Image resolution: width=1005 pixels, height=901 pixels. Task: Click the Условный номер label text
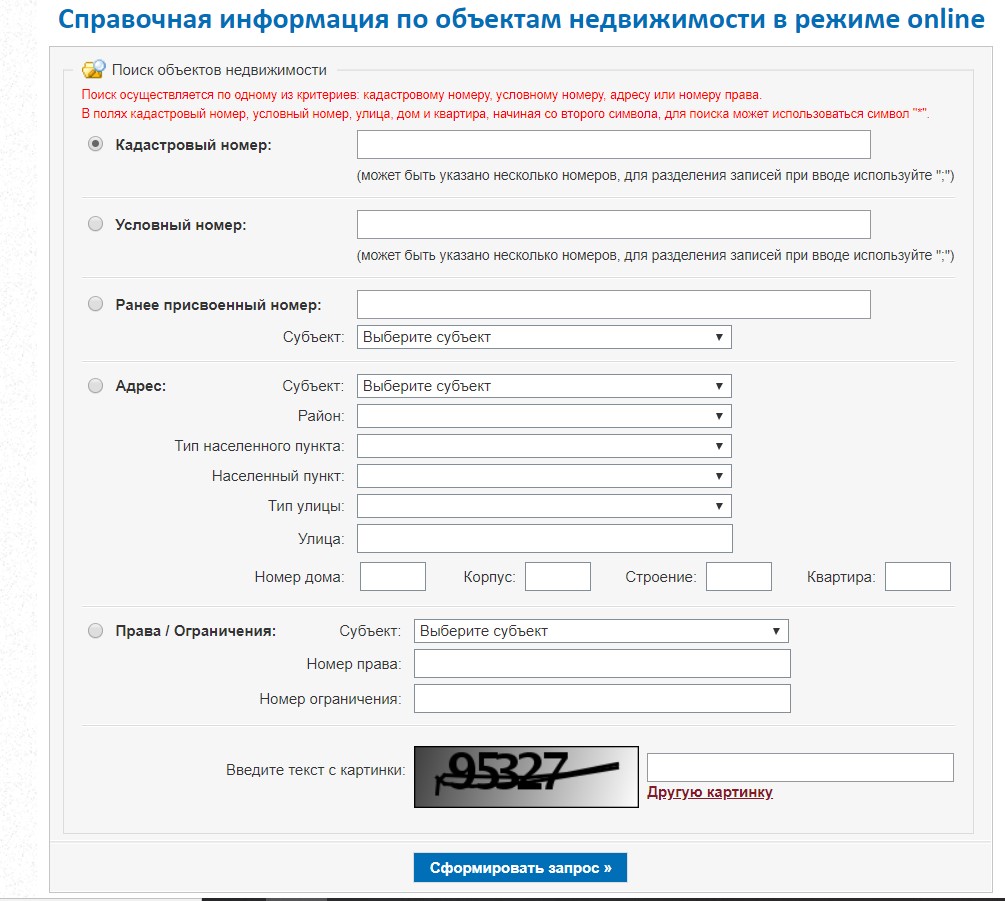coord(181,225)
